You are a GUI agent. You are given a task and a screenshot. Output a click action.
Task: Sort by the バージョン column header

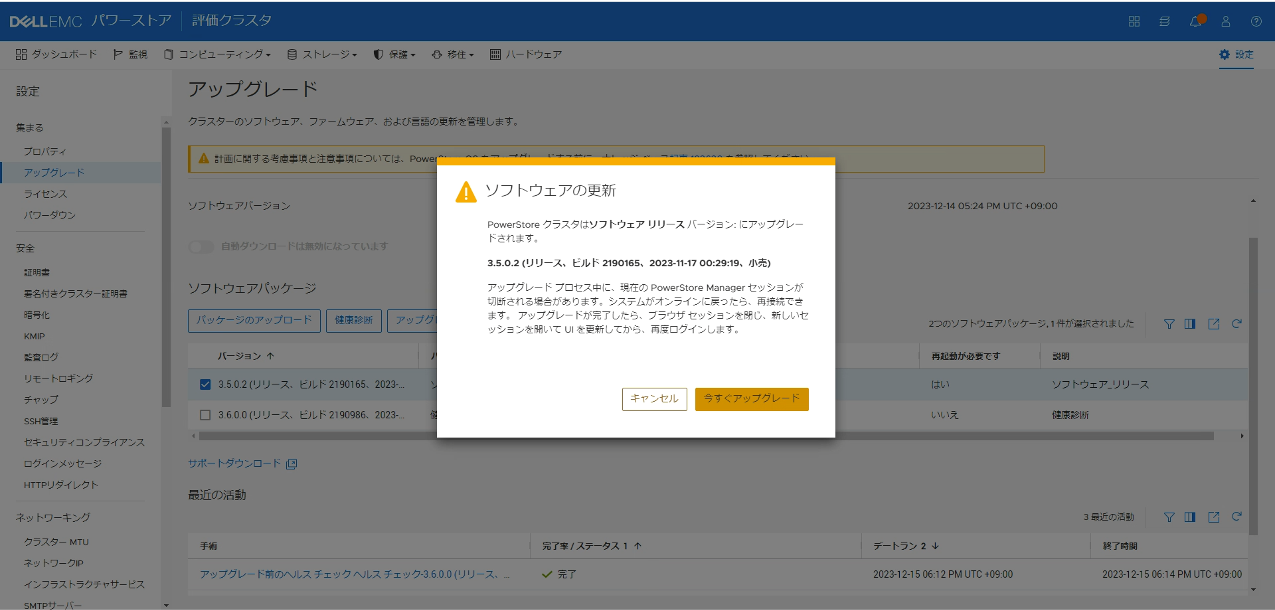pyautogui.click(x=247, y=356)
